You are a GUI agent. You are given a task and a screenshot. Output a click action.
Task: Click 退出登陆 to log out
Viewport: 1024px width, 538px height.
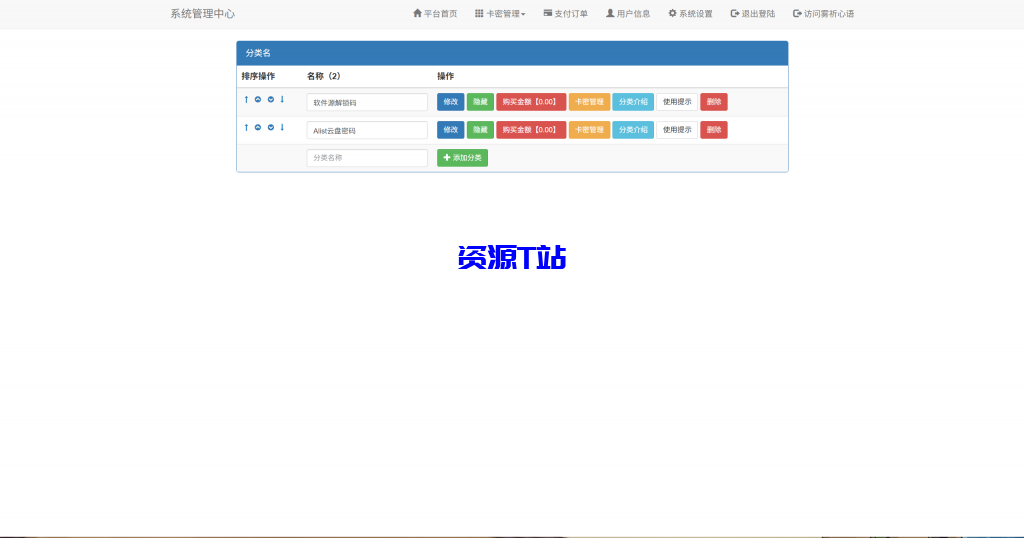[753, 14]
